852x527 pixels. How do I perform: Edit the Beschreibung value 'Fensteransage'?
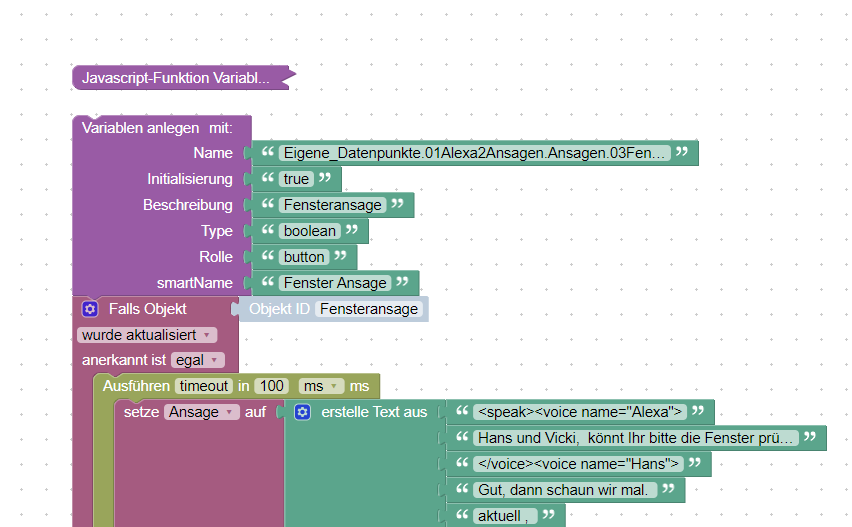(x=333, y=205)
